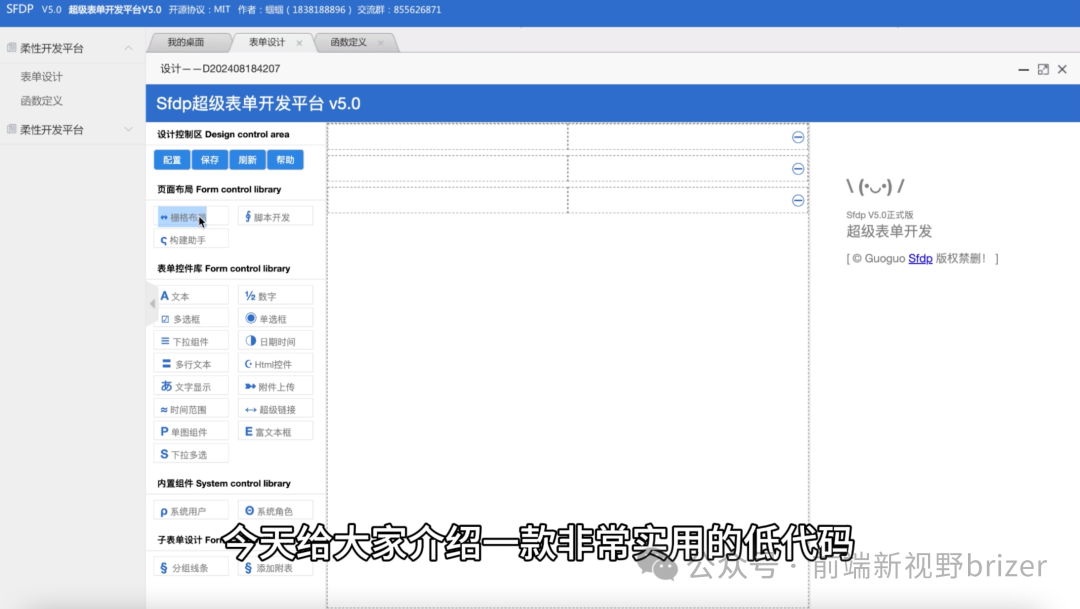Image resolution: width=1080 pixels, height=609 pixels.
Task: Click the 保存 save button
Action: (210, 160)
